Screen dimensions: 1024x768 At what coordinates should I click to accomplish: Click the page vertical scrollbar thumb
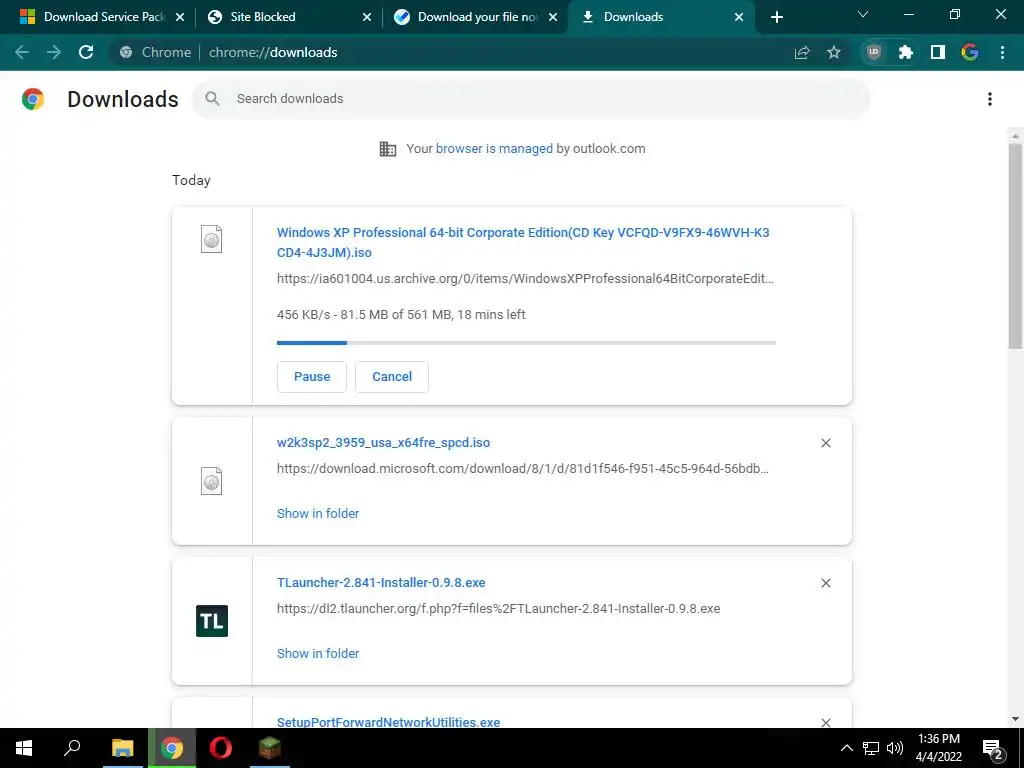tap(1015, 245)
